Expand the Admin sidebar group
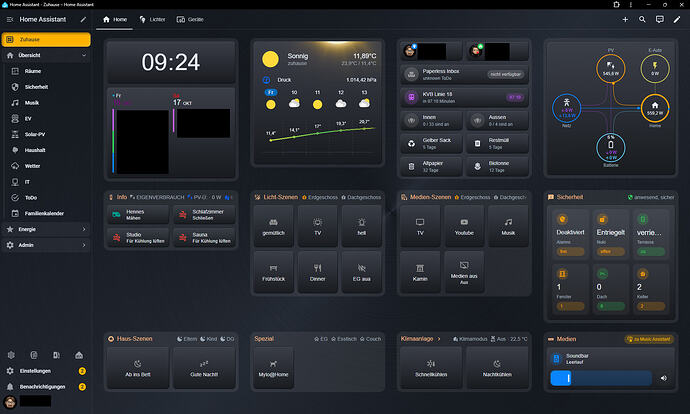 click(84, 245)
